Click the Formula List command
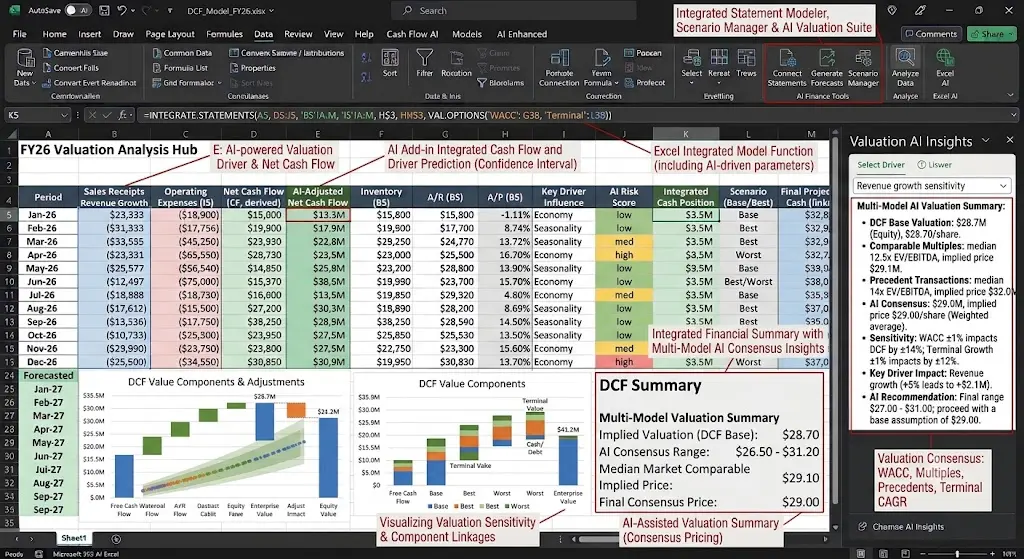The width and height of the screenshot is (1024, 559). click(x=180, y=68)
